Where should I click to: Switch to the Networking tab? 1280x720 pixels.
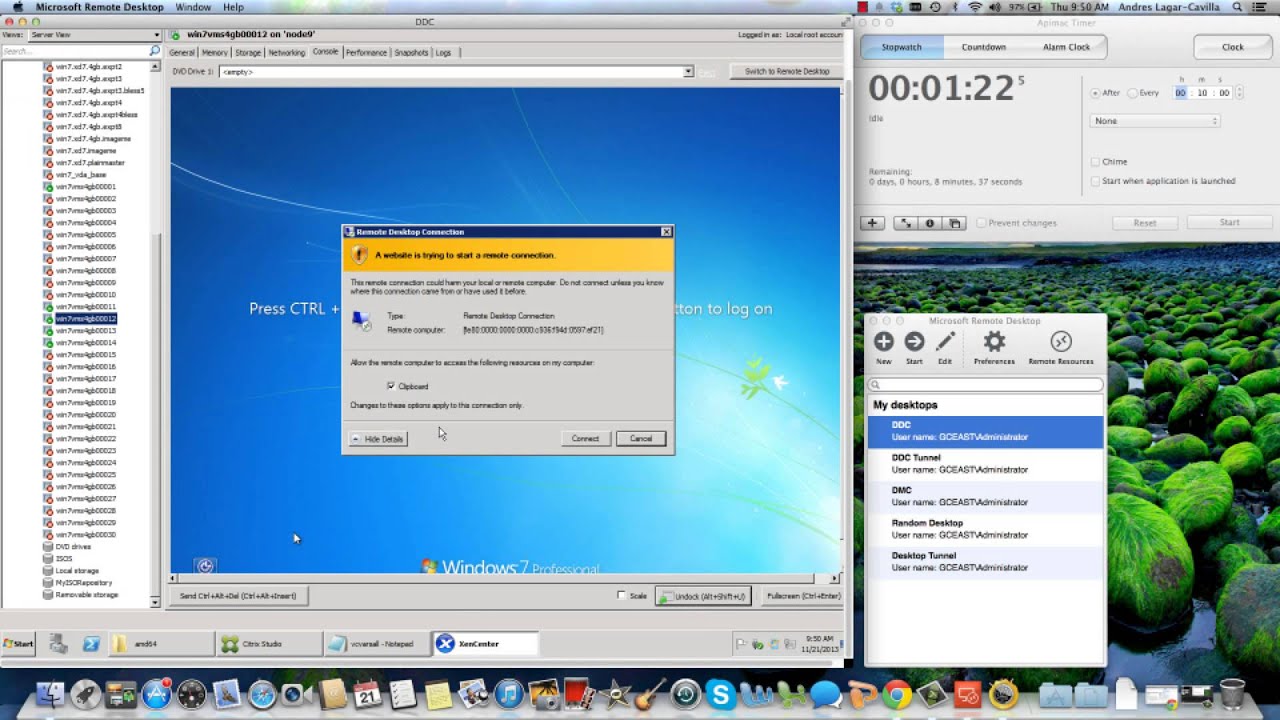coord(287,52)
